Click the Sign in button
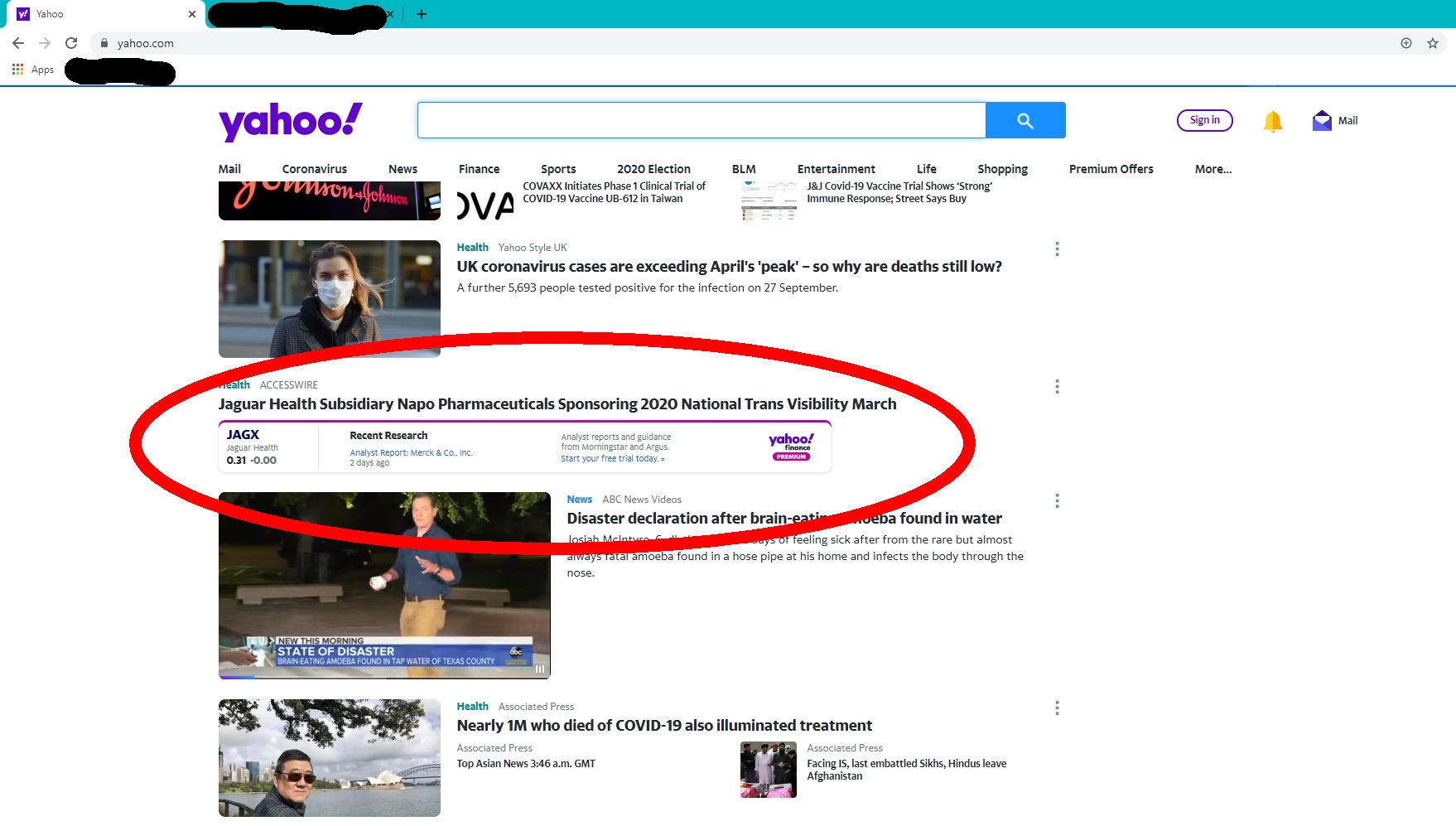 [x=1205, y=120]
